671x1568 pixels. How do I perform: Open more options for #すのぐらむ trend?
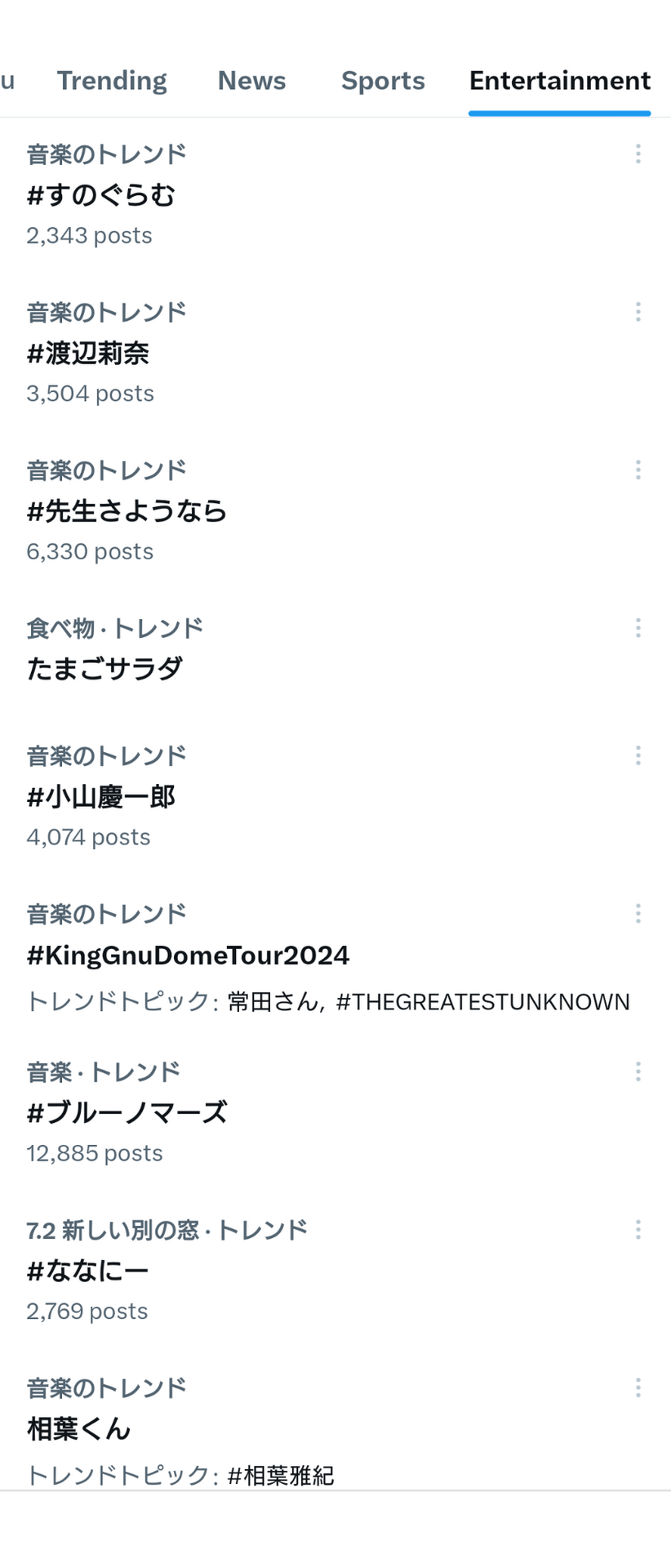point(638,154)
